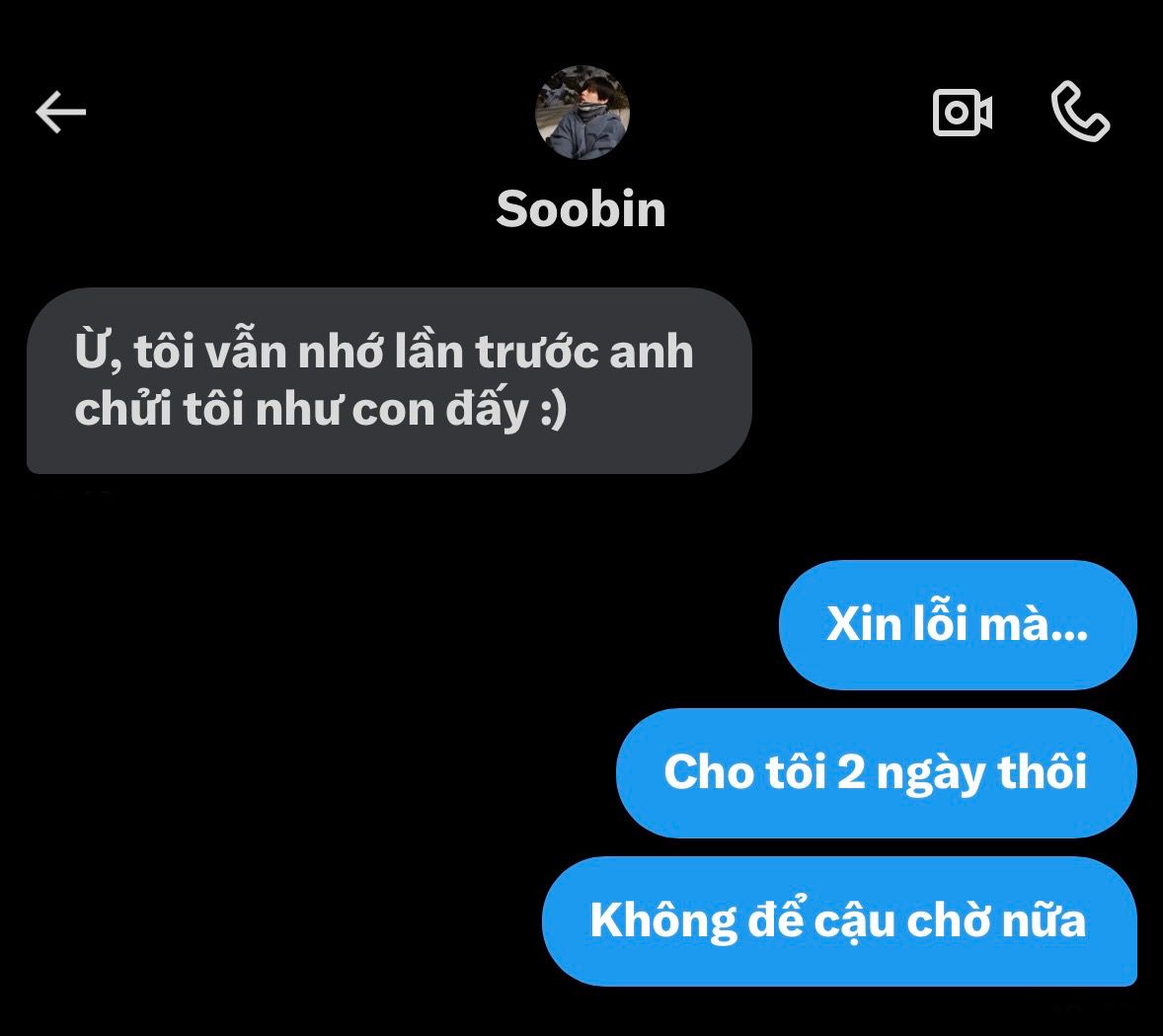The height and width of the screenshot is (1036, 1163).
Task: Click the middle blue sent message
Action: point(876,773)
